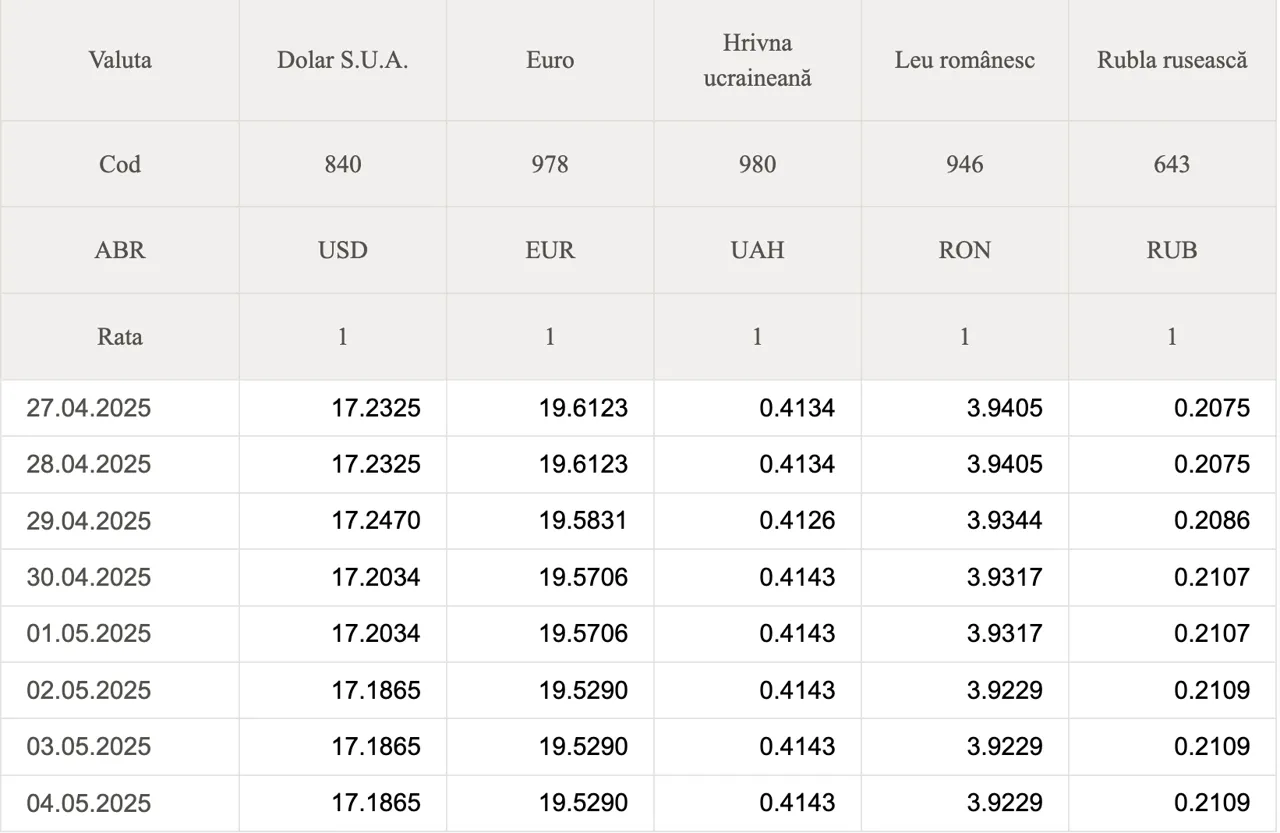Click the EUR abbreviation cell
Image resolution: width=1280 pixels, height=833 pixels.
point(550,250)
